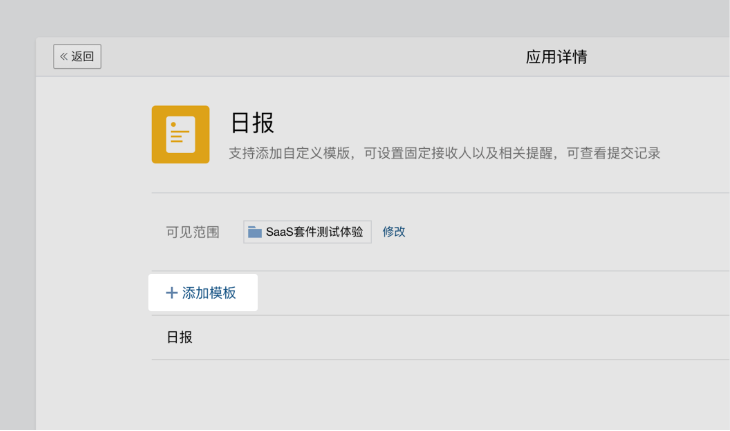Click the yellow 日报 app icon

coord(181,135)
